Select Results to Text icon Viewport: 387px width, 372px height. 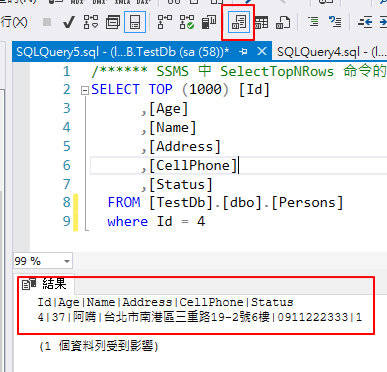[x=239, y=22]
